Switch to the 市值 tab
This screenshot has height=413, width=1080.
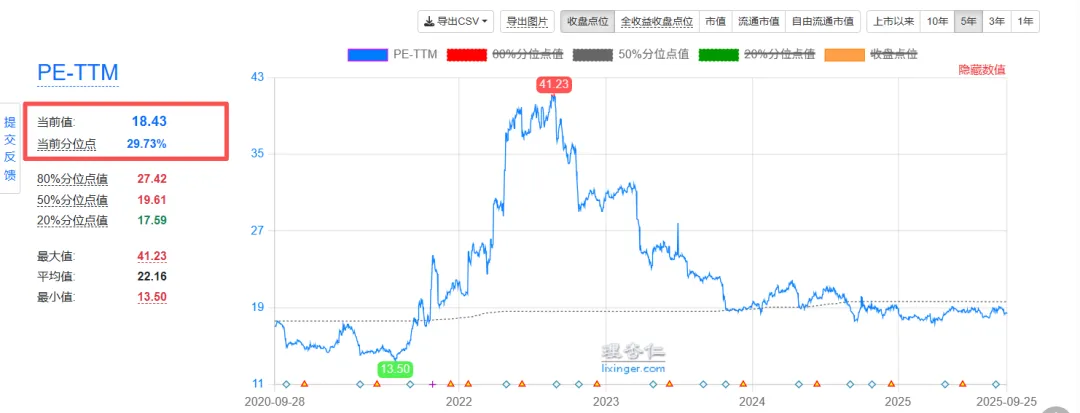coord(714,21)
